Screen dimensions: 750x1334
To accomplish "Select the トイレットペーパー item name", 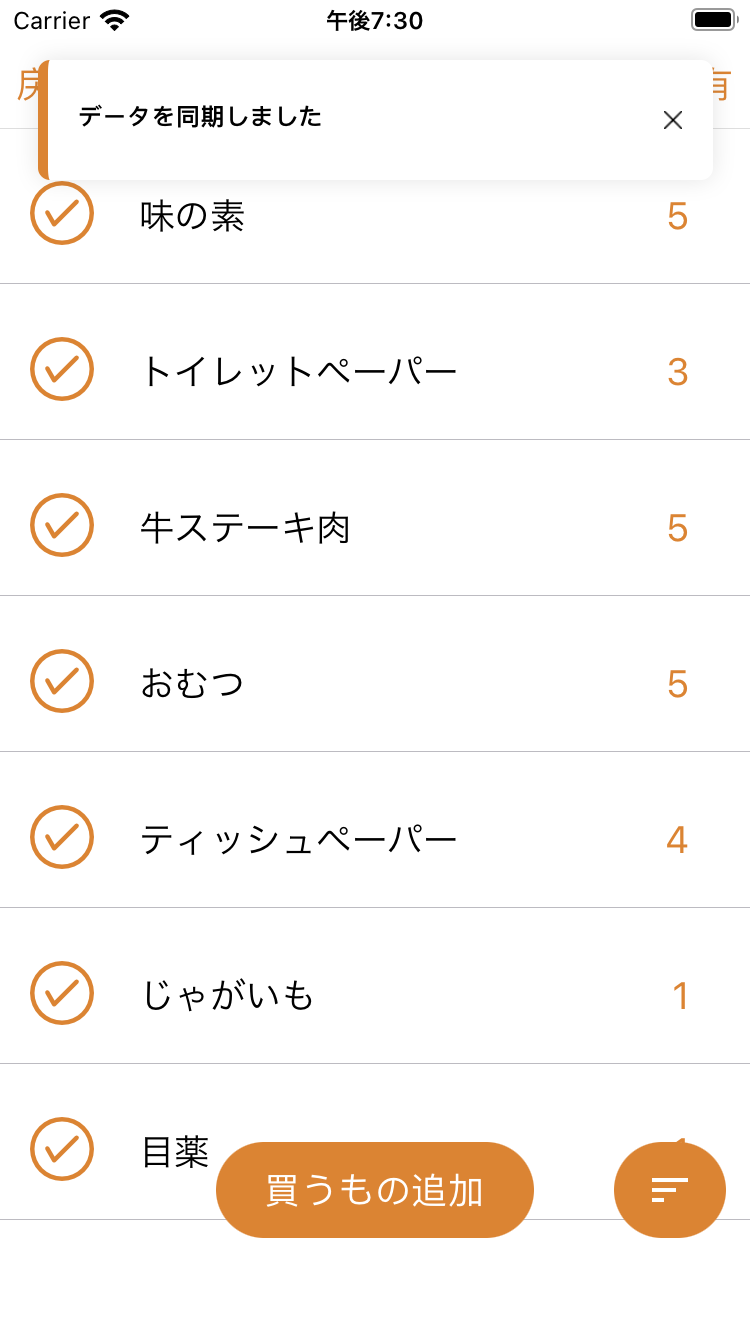I will click(298, 372).
